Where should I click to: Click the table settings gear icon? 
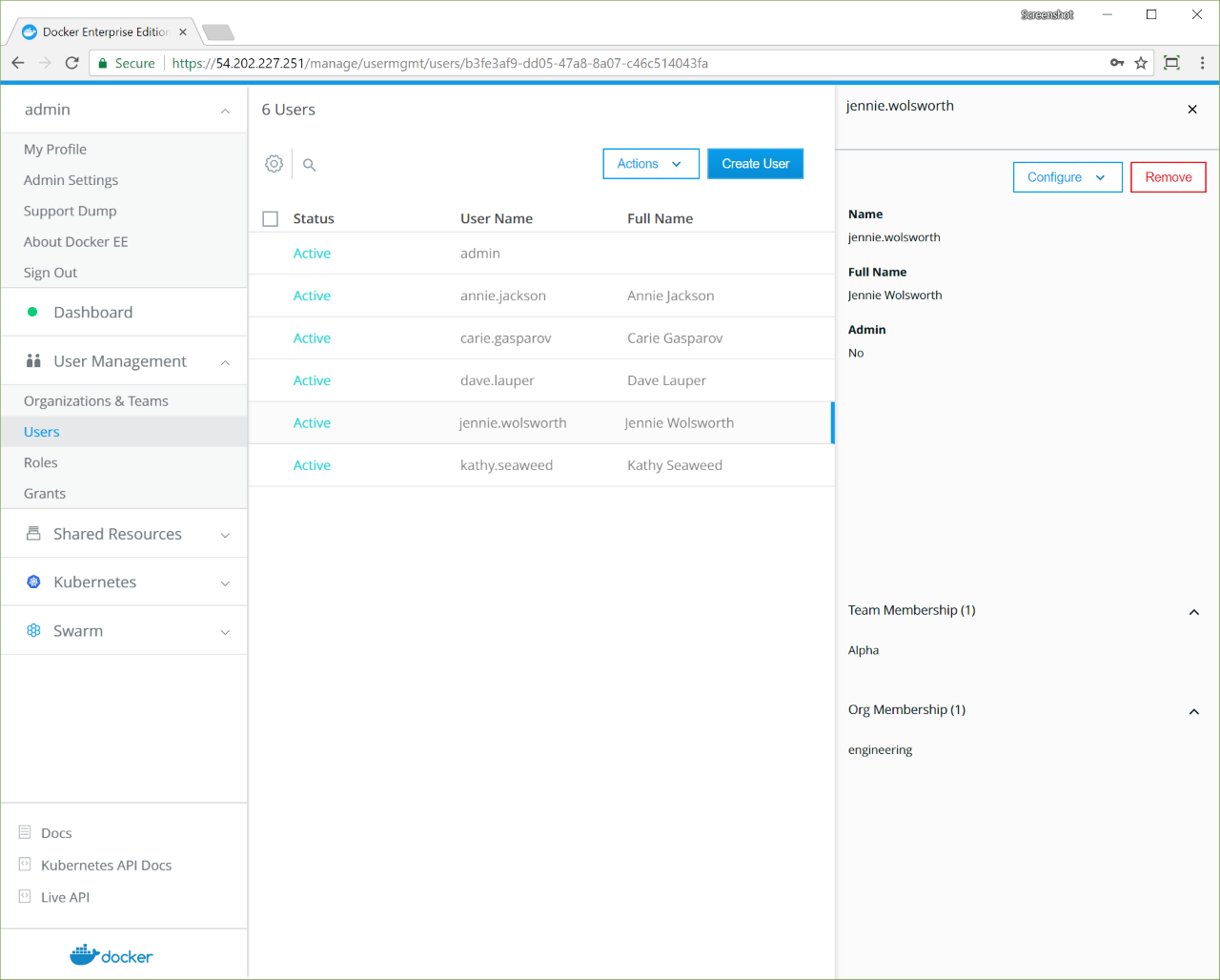point(274,164)
